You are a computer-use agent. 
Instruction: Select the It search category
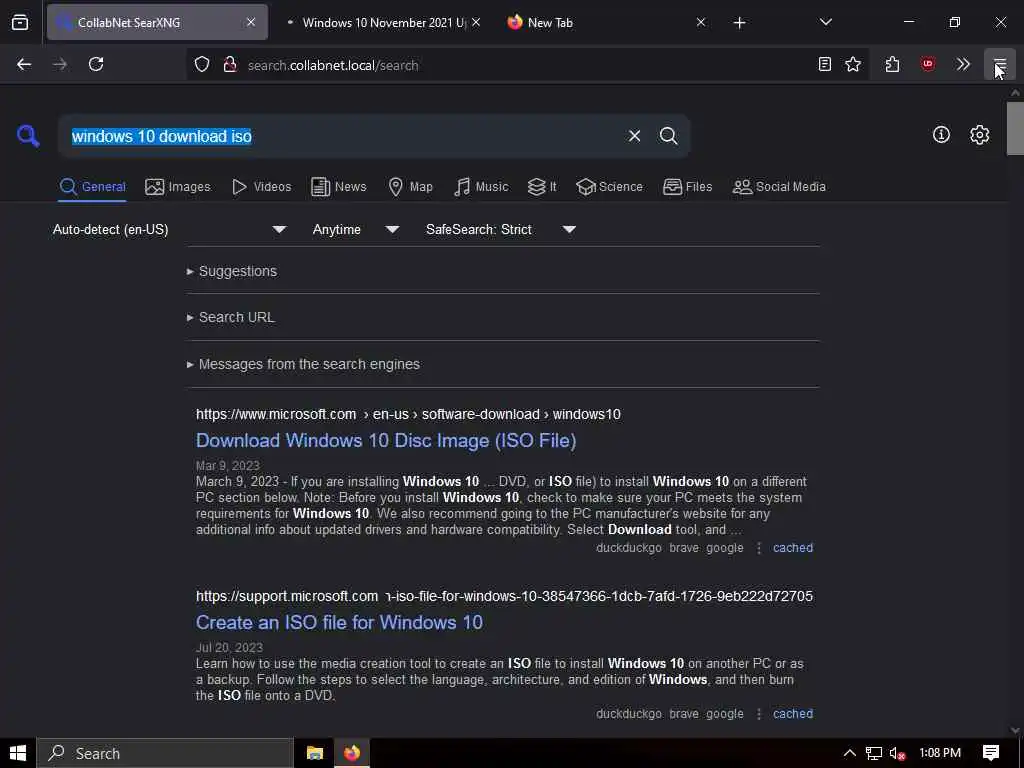coord(542,187)
